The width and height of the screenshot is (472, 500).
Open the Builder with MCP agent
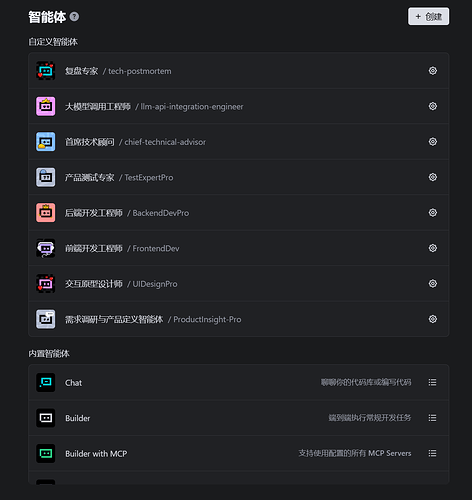coord(239,453)
